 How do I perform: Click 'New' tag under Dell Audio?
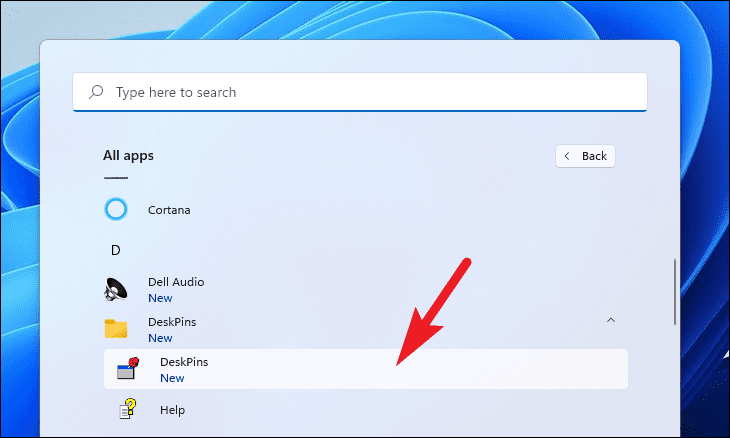(160, 298)
